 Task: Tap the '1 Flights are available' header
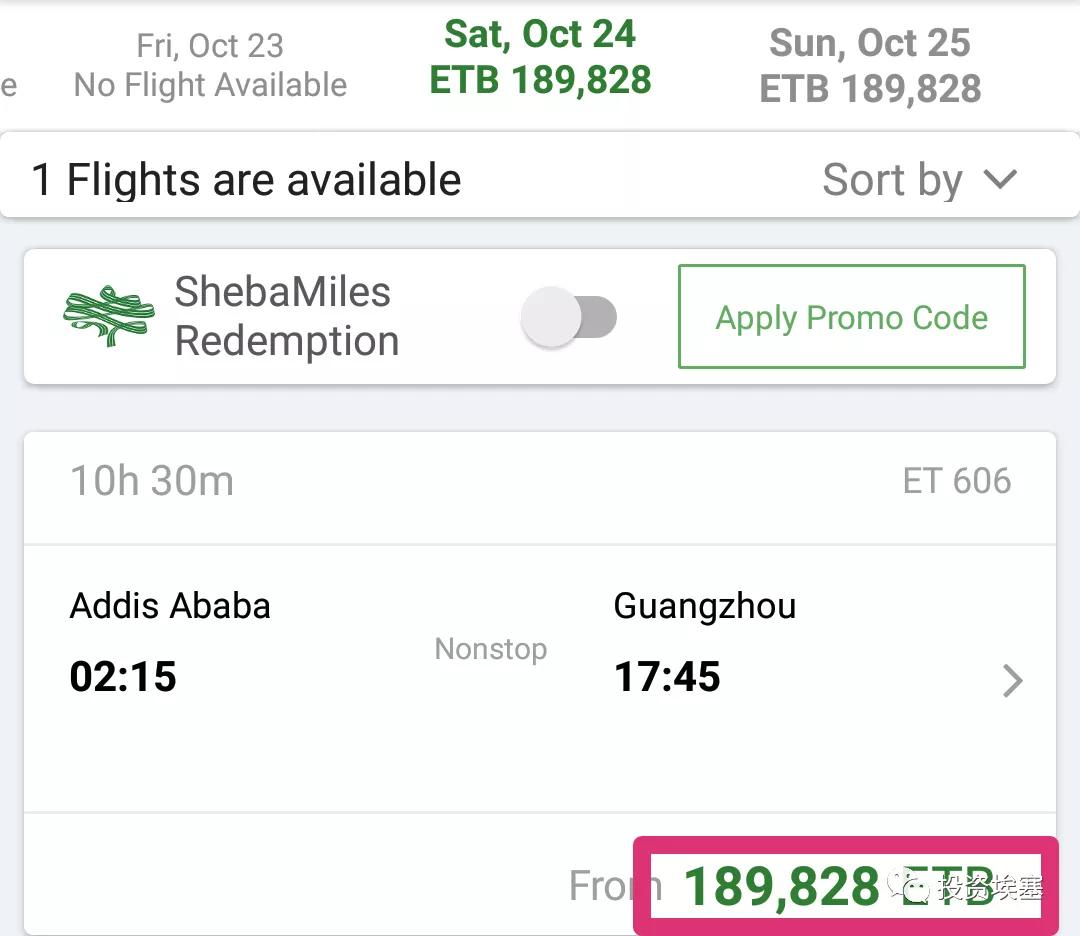click(x=246, y=181)
